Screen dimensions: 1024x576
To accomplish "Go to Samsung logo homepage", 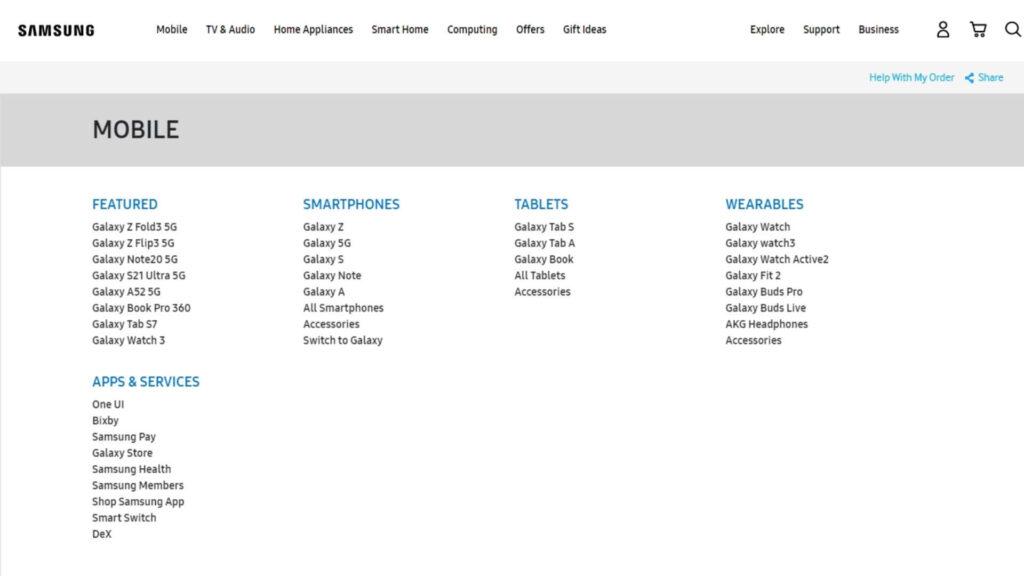I will pos(56,30).
